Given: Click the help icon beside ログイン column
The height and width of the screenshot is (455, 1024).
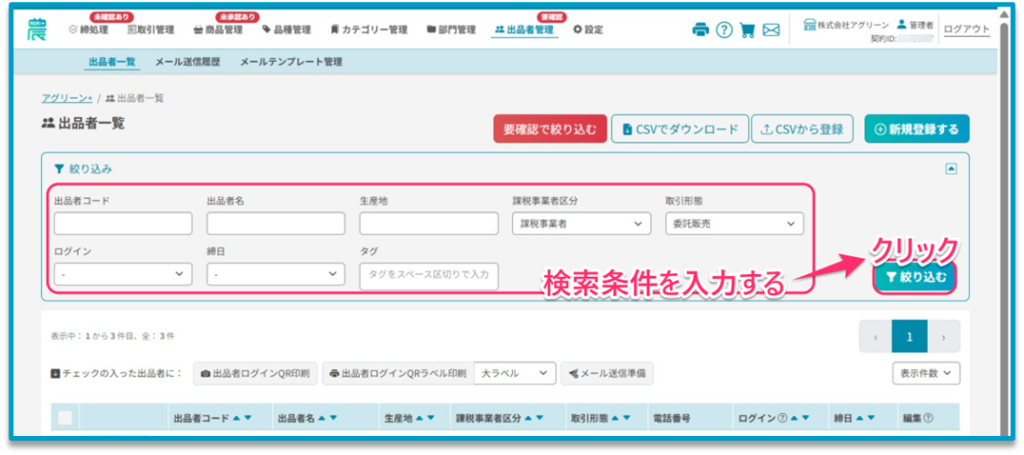Looking at the screenshot, I should (782, 418).
